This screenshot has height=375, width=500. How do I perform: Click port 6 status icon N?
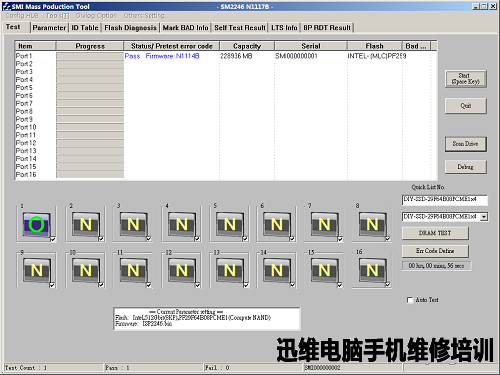point(277,224)
